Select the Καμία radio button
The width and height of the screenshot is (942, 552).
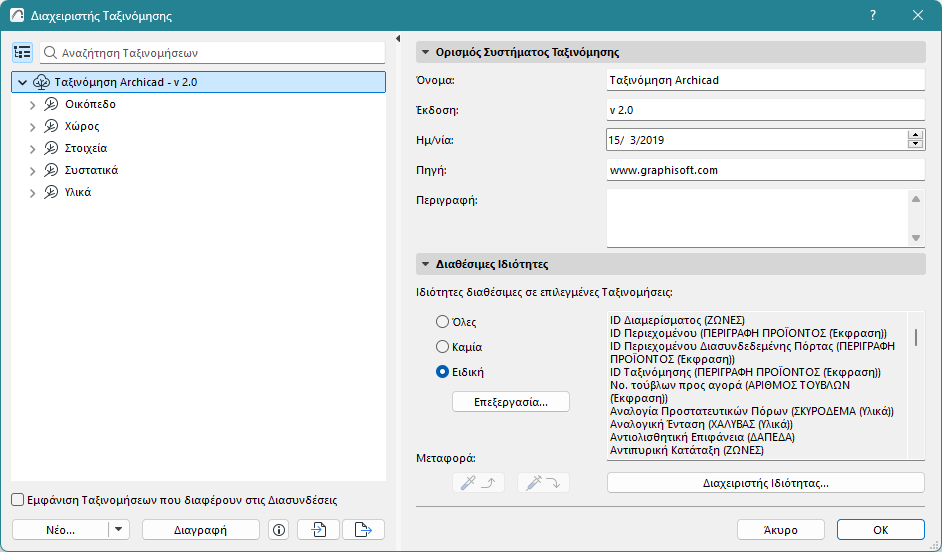click(x=442, y=347)
